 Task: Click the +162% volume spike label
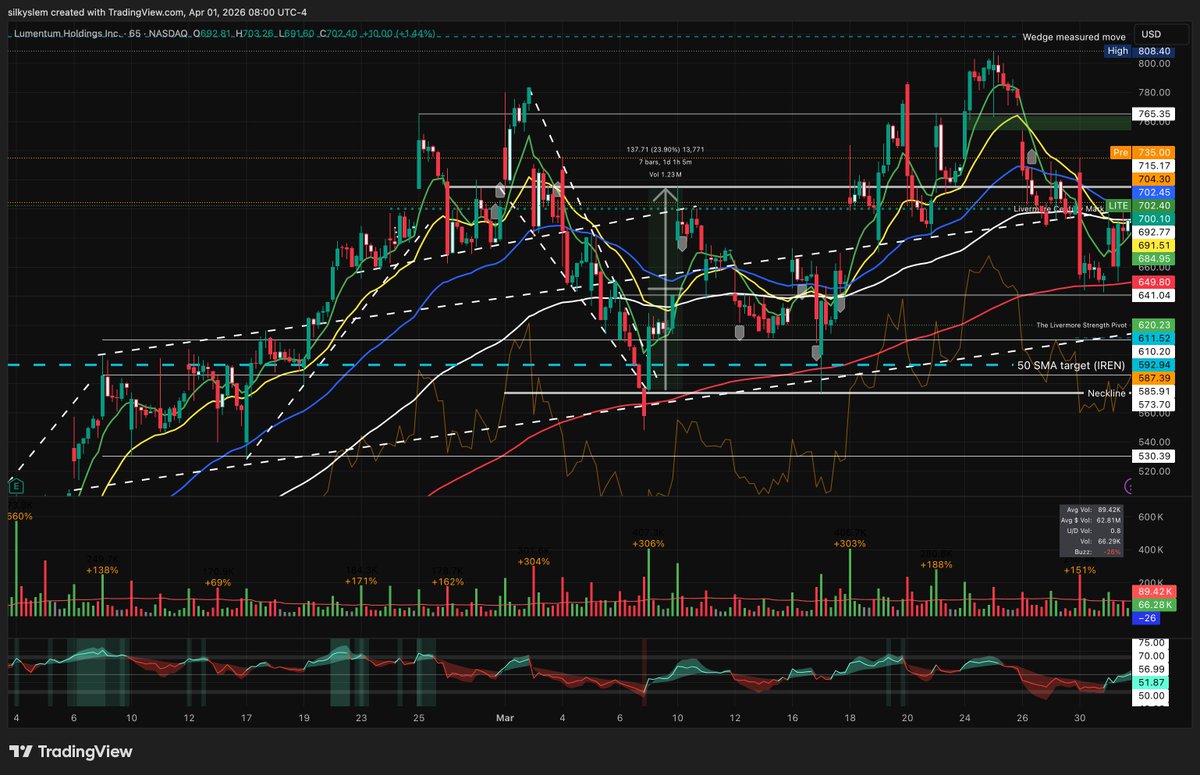(447, 581)
